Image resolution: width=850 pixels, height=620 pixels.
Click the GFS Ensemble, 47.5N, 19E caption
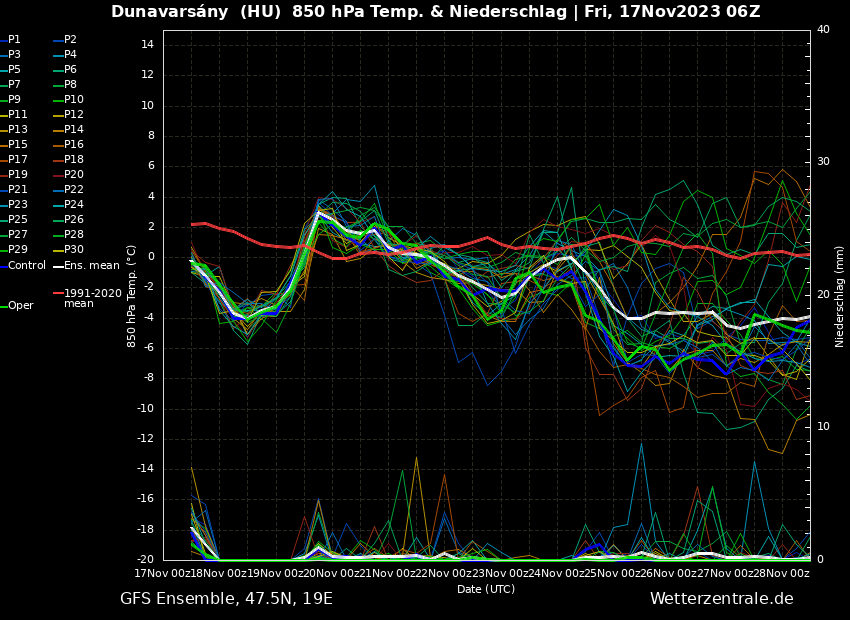(x=226, y=599)
